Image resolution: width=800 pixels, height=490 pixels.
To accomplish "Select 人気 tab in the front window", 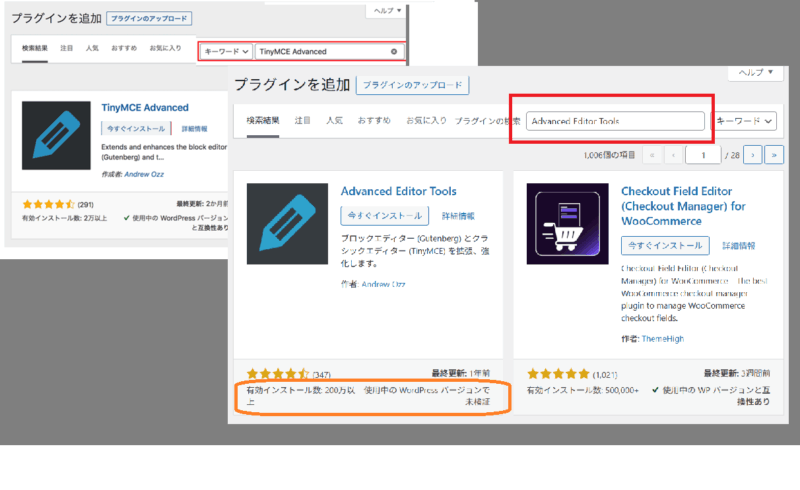I will click(x=335, y=121).
